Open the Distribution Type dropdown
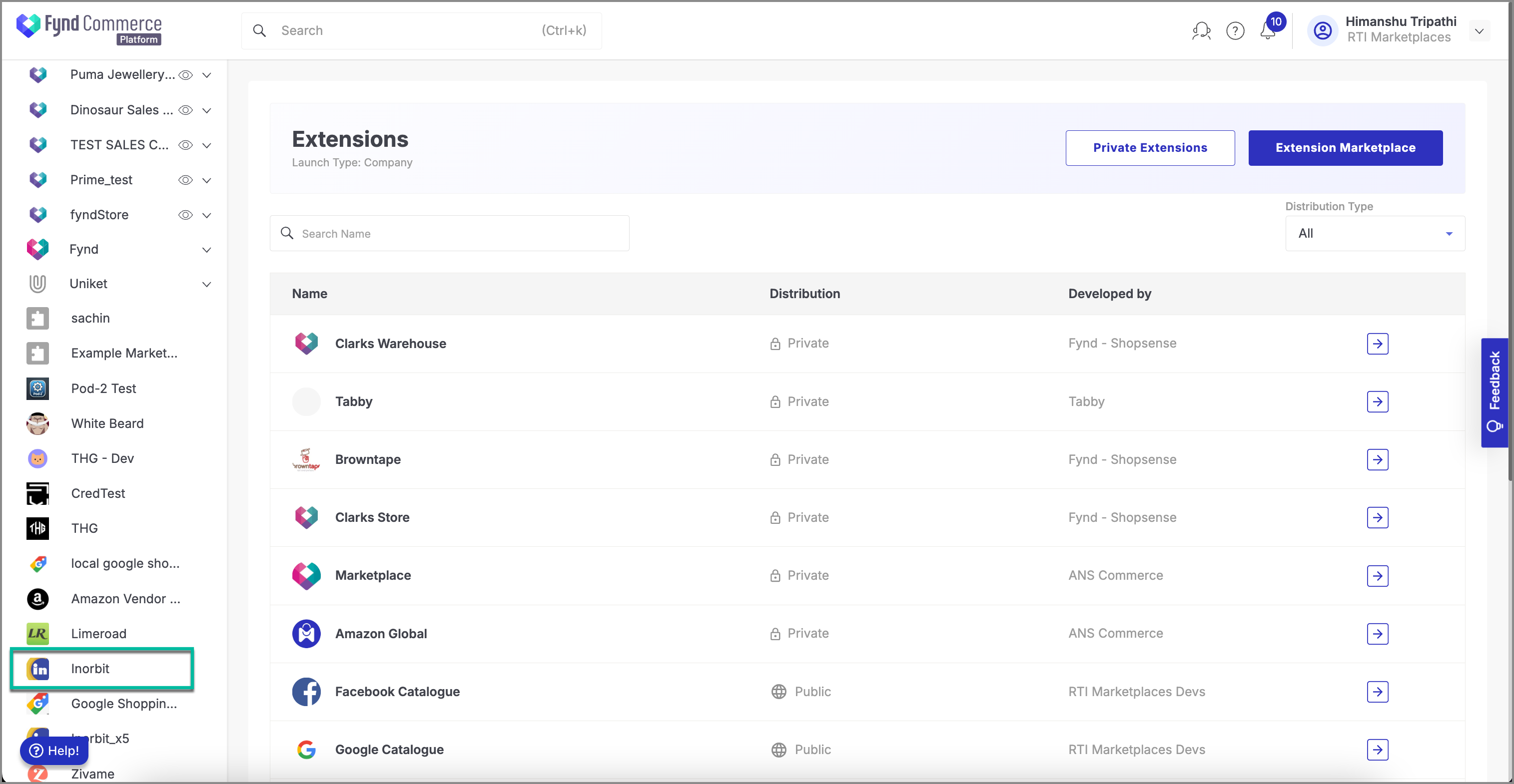The height and width of the screenshot is (784, 1514). (1375, 234)
